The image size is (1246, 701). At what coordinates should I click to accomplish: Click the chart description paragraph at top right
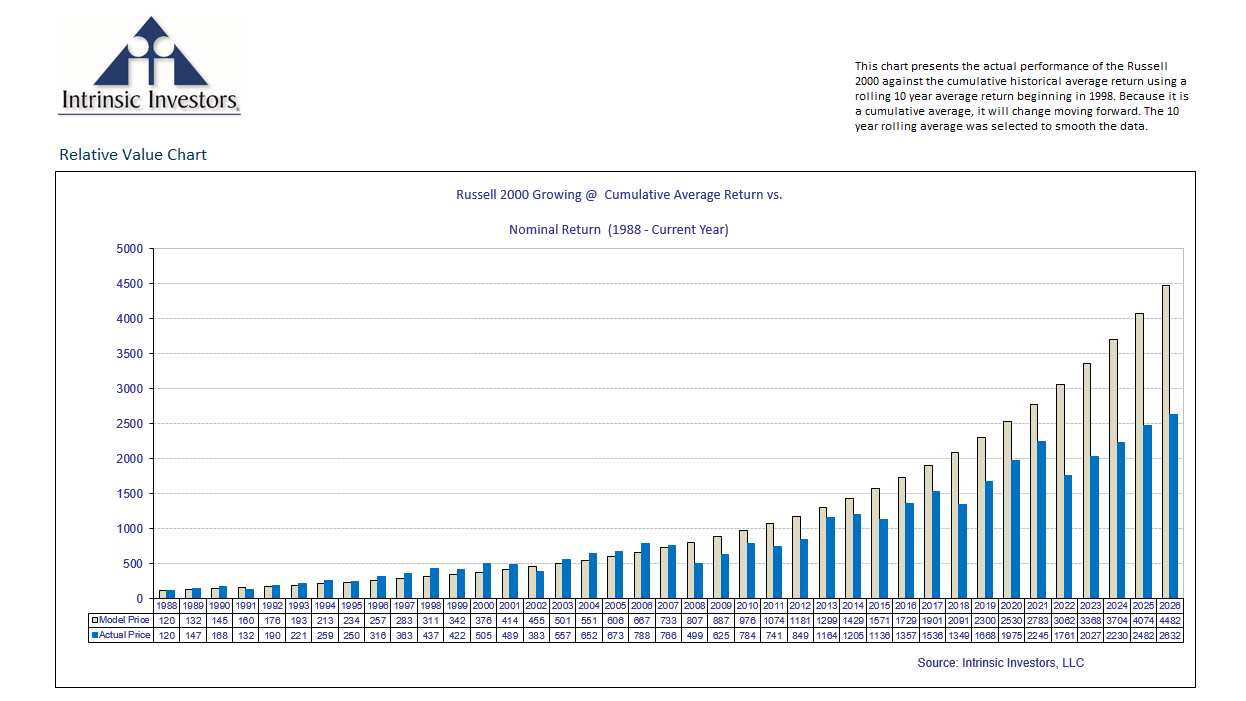click(1021, 96)
